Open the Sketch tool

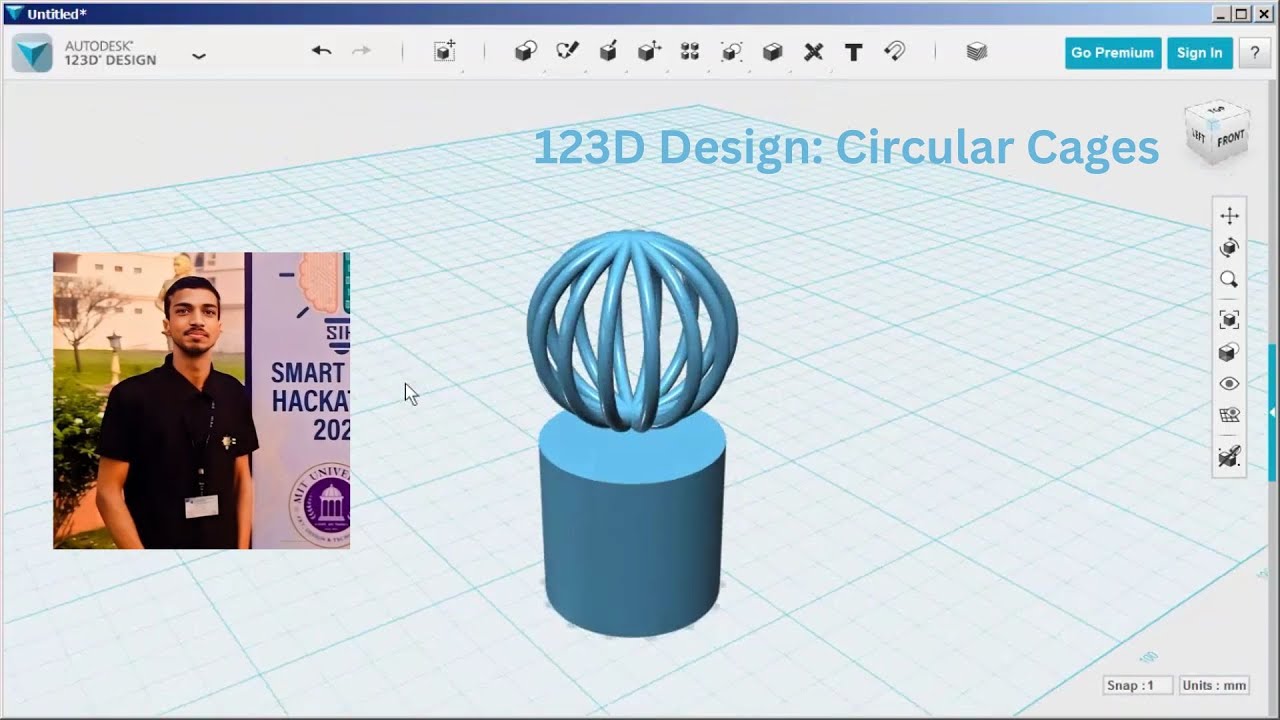pyautogui.click(x=567, y=52)
